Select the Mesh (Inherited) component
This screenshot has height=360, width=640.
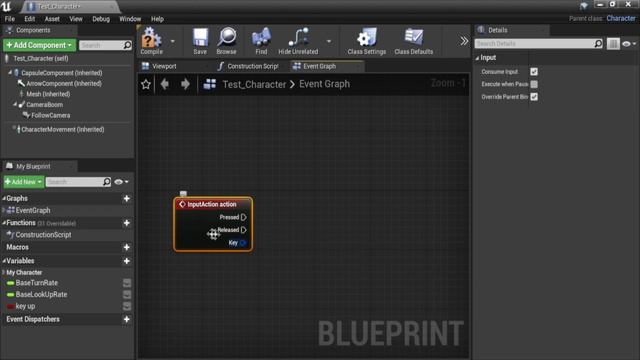(x=48, y=94)
